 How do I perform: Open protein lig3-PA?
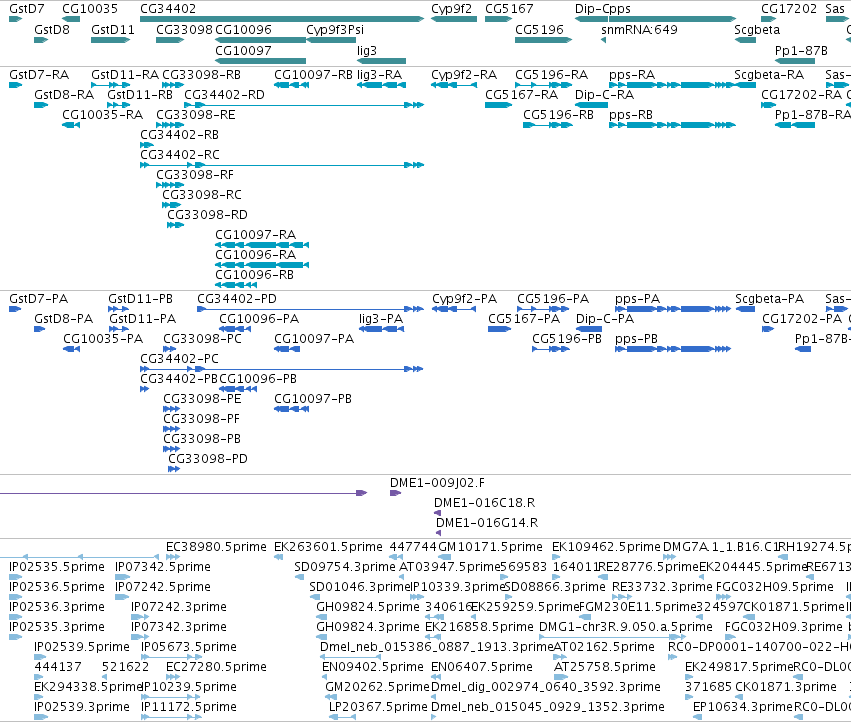pyautogui.click(x=381, y=319)
